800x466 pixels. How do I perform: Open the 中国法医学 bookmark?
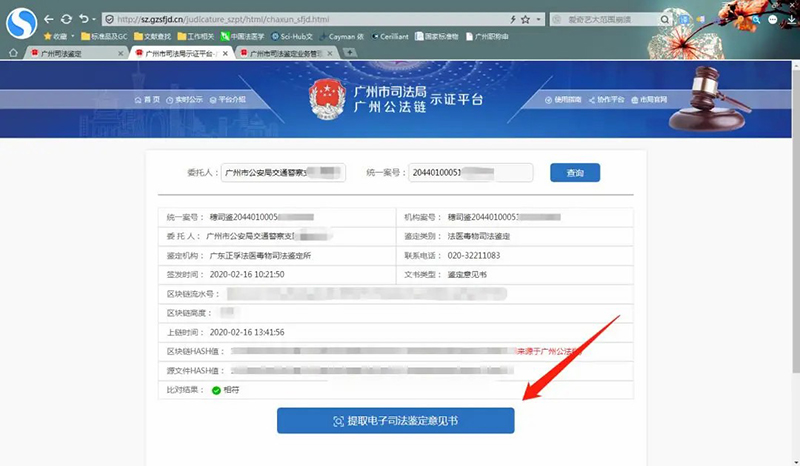pos(242,36)
